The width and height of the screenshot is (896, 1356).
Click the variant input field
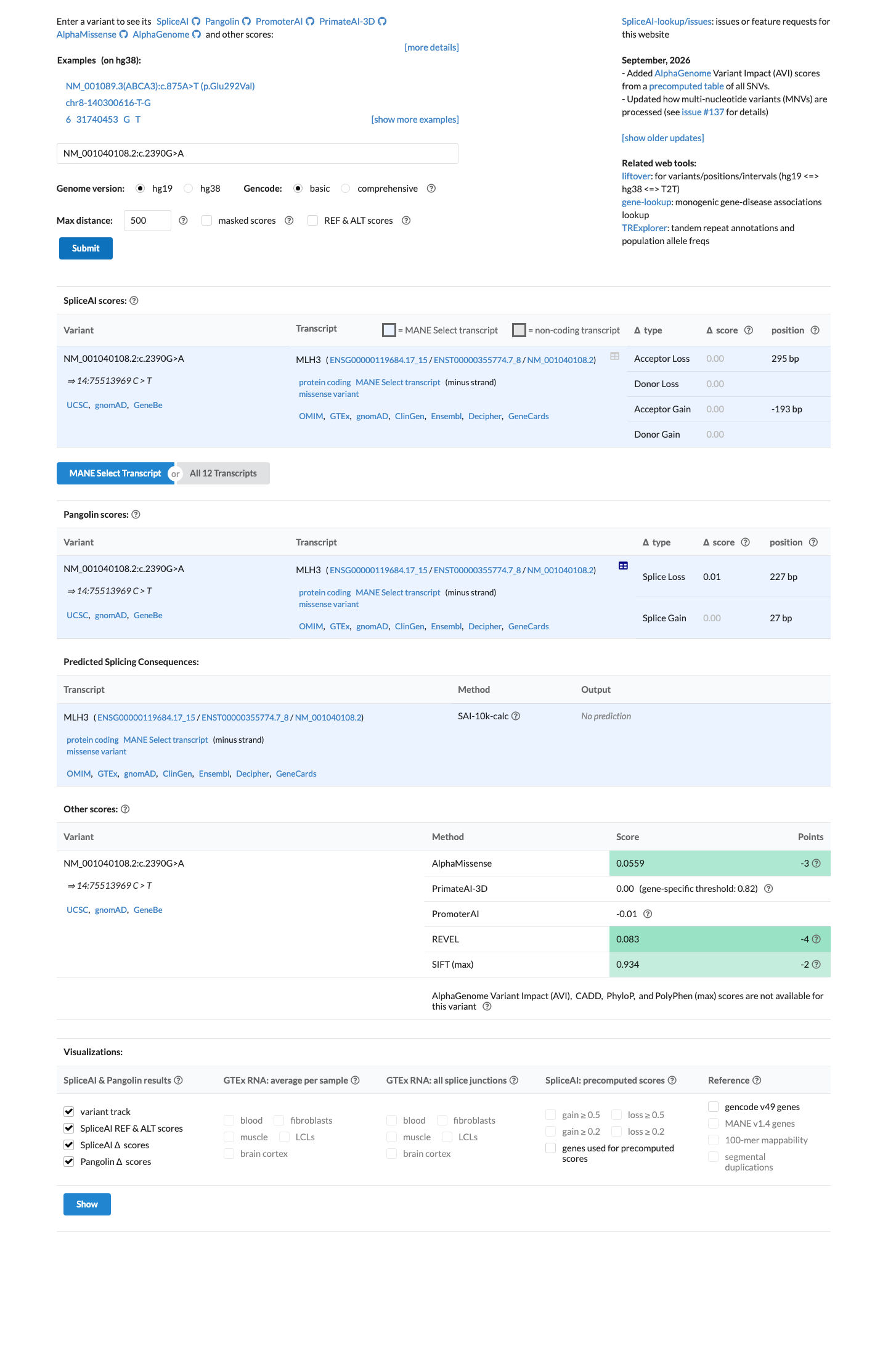tap(258, 153)
